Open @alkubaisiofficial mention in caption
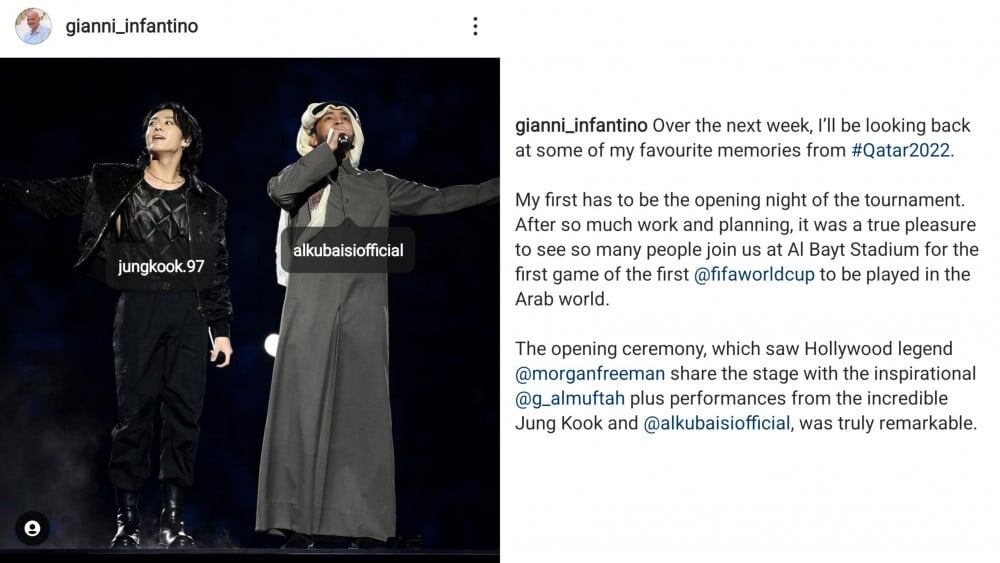The height and width of the screenshot is (563, 1000). tap(717, 423)
